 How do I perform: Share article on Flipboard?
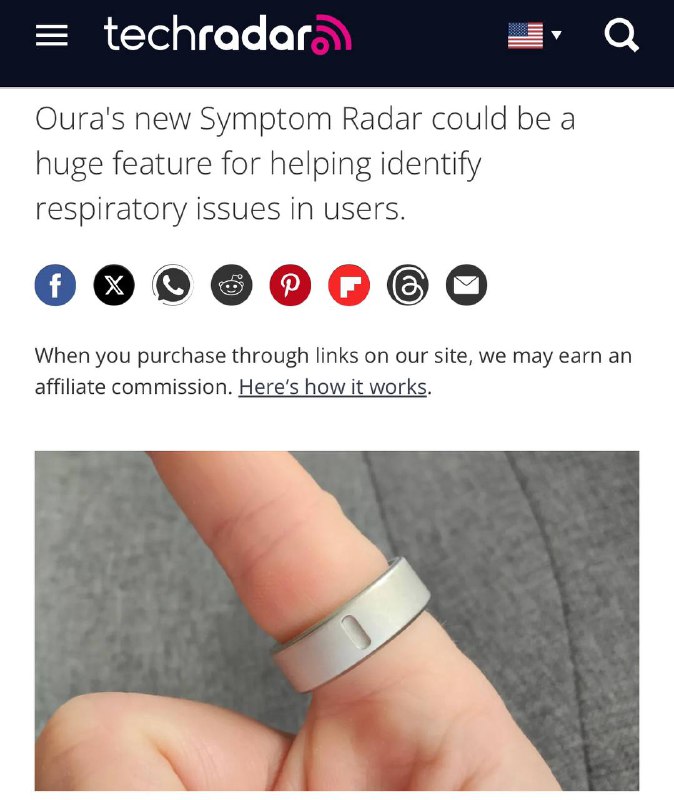point(349,285)
